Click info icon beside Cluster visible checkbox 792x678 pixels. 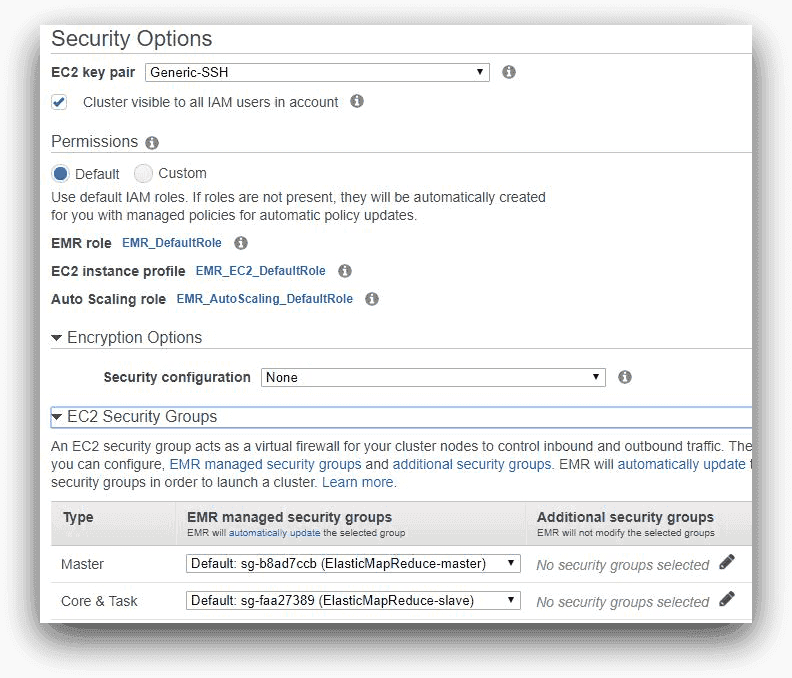tap(357, 101)
